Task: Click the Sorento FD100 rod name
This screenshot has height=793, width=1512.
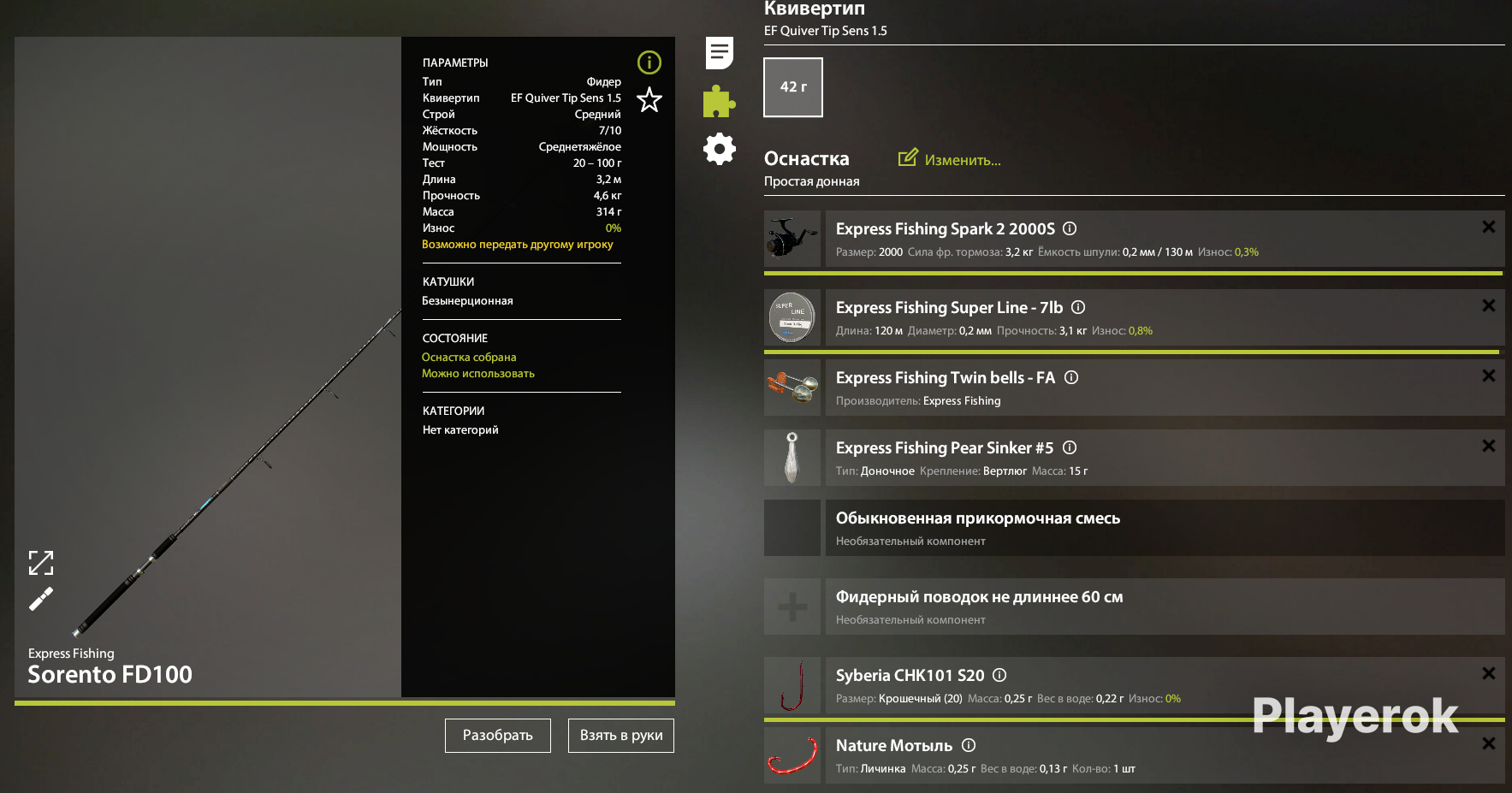Action: pyautogui.click(x=110, y=675)
